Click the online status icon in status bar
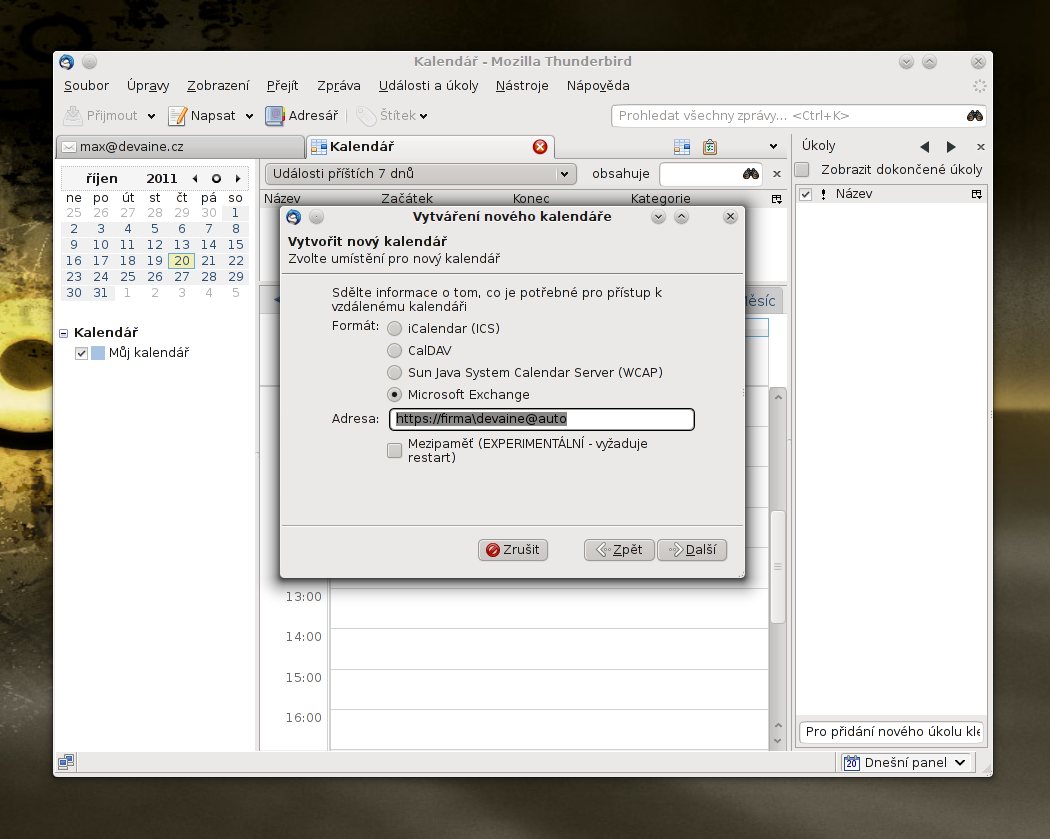Viewport: 1050px width, 839px height. (x=66, y=762)
